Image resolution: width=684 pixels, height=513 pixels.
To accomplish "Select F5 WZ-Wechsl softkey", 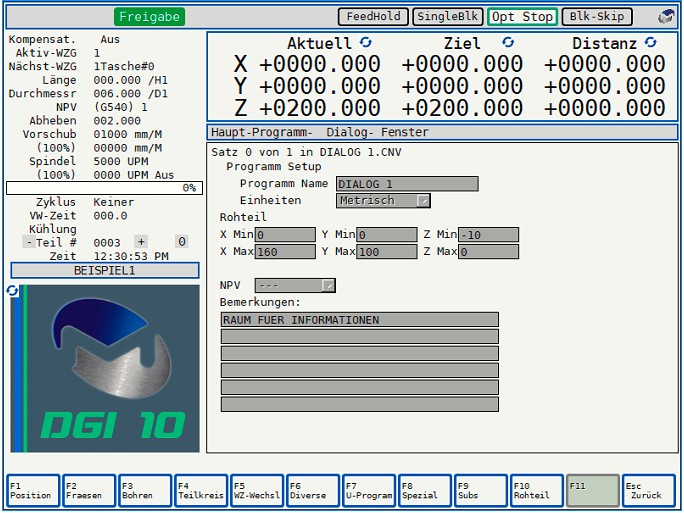I will click(257, 491).
